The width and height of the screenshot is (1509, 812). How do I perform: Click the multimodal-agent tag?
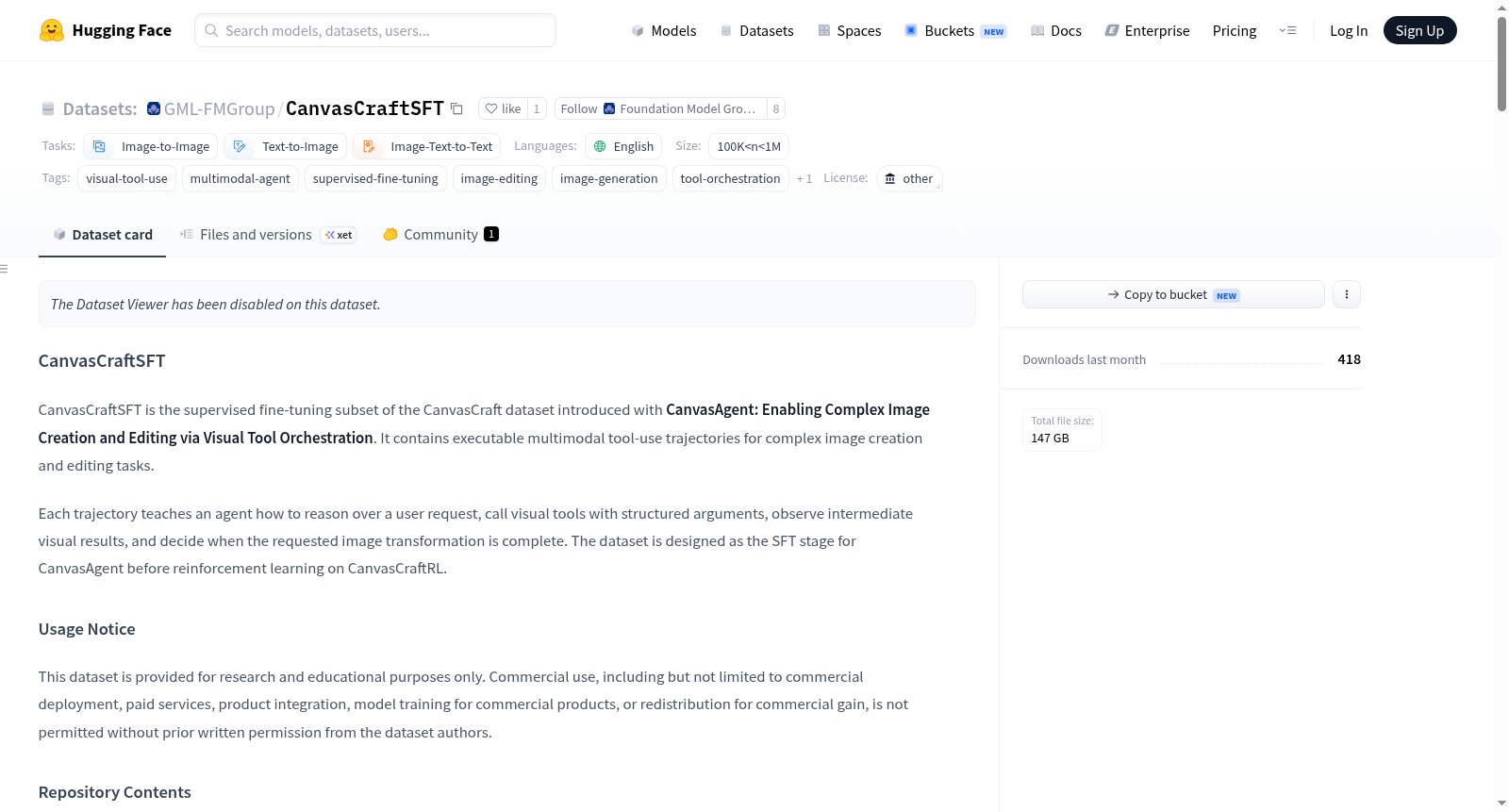pos(240,178)
